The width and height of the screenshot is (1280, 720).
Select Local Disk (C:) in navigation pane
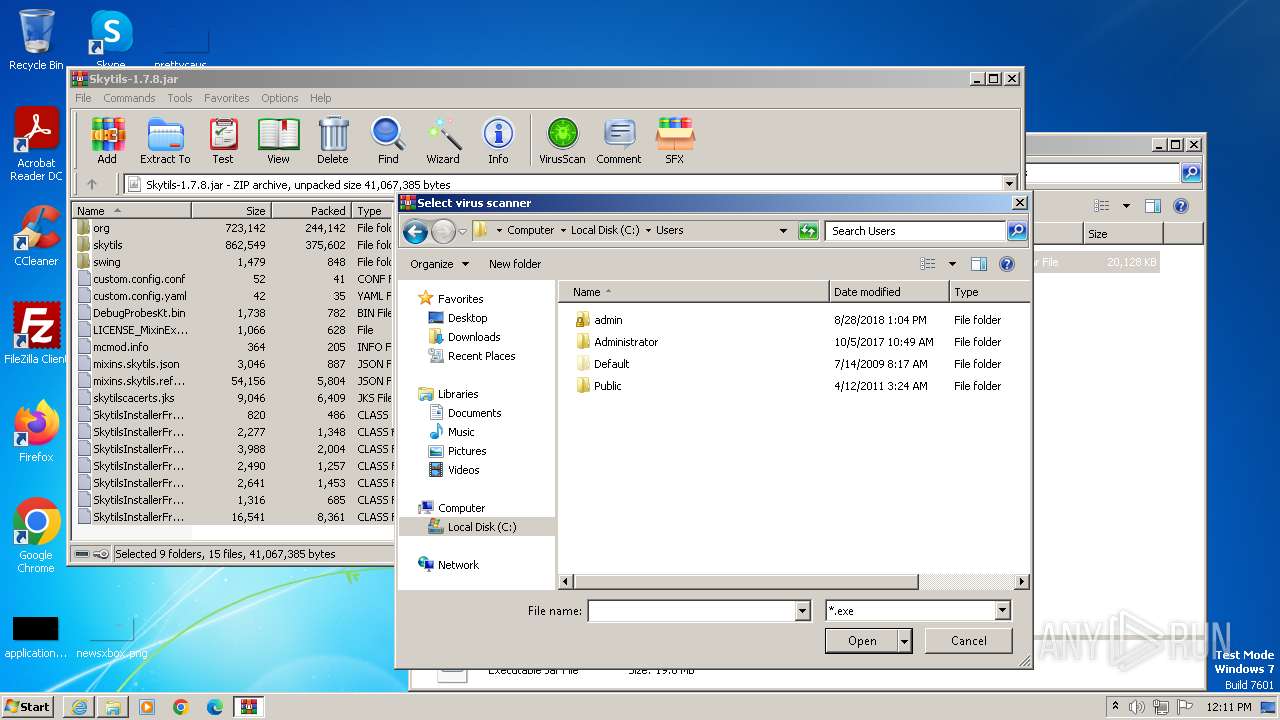482,527
